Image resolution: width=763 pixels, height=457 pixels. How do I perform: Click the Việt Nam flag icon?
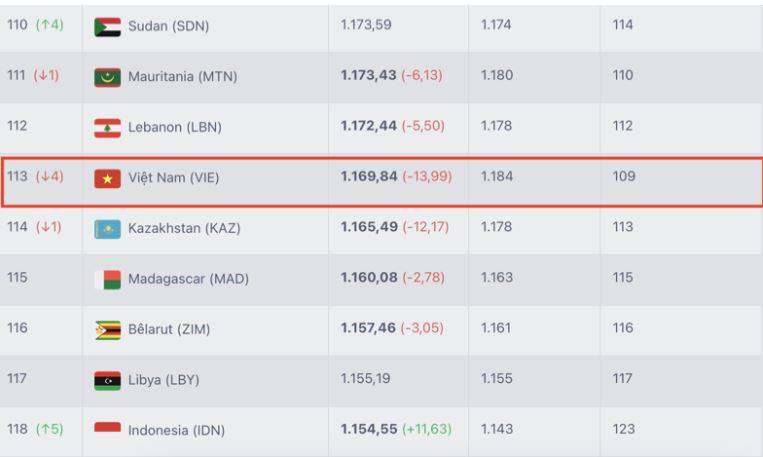108,179
